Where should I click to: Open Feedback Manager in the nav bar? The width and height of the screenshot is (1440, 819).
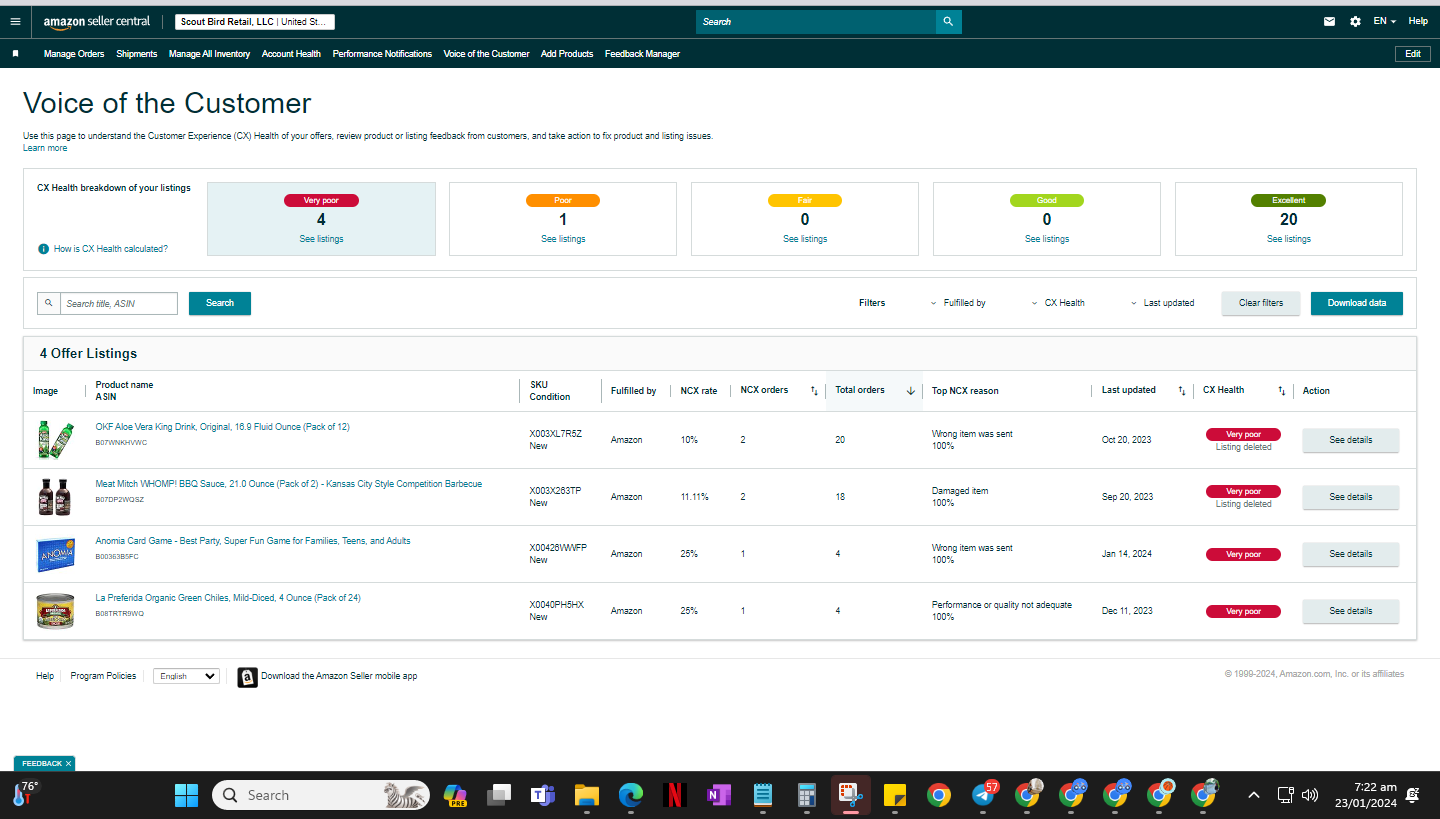click(x=642, y=54)
